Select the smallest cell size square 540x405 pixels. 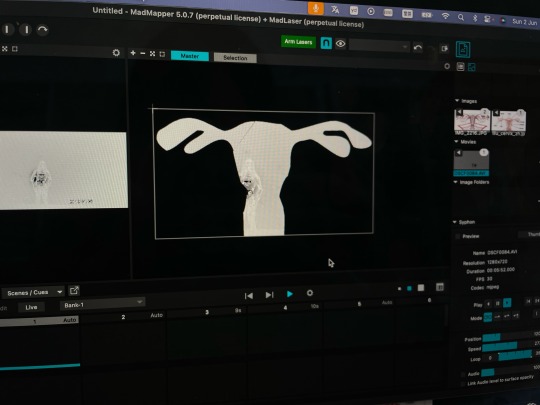pos(399,289)
